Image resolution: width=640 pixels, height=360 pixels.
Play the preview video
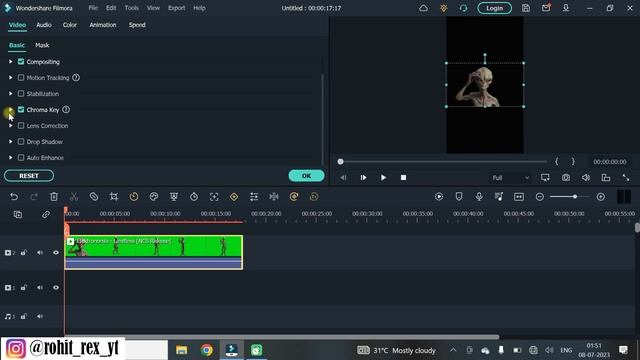point(383,178)
